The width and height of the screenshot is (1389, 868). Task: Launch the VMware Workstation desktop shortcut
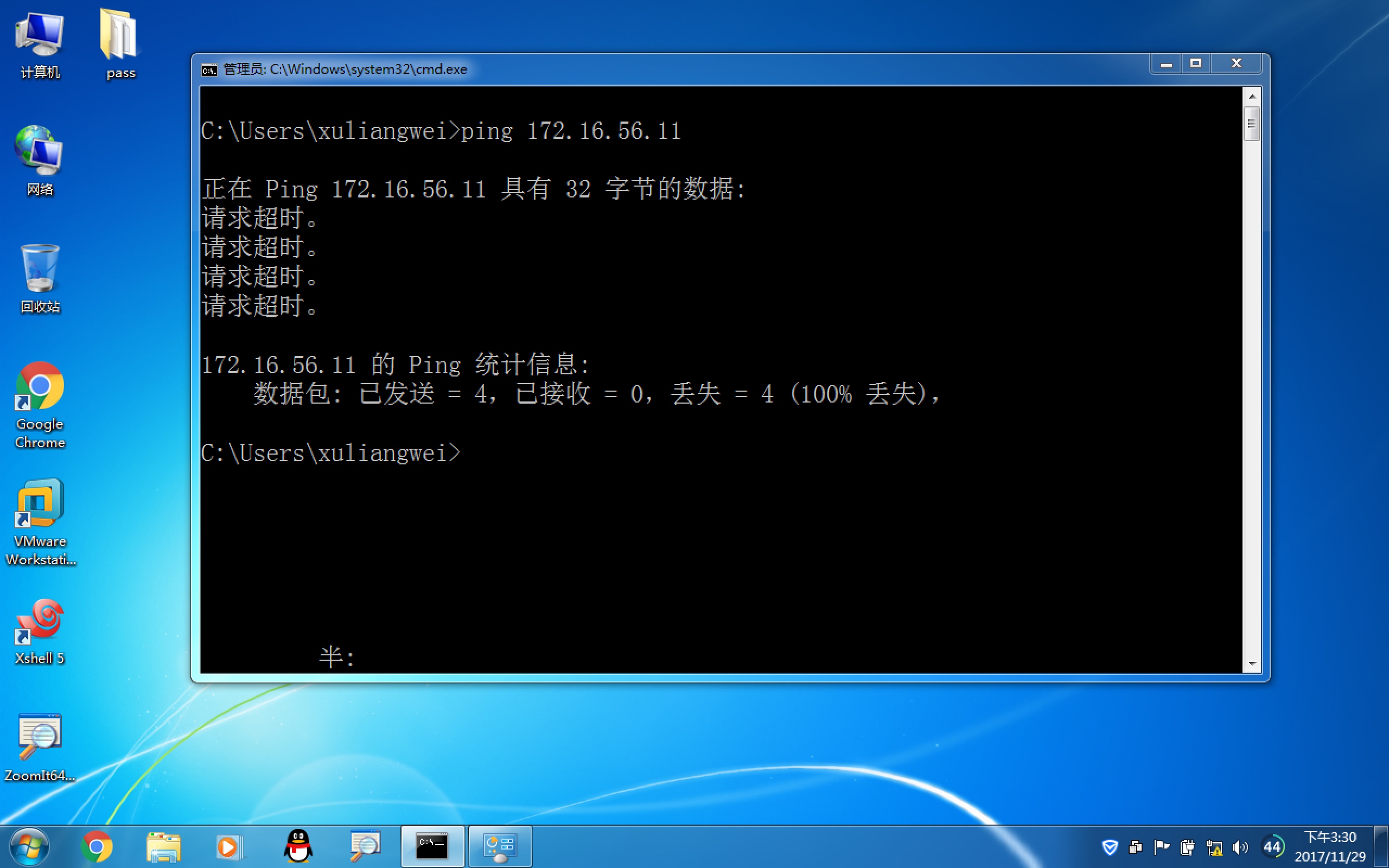tap(40, 522)
